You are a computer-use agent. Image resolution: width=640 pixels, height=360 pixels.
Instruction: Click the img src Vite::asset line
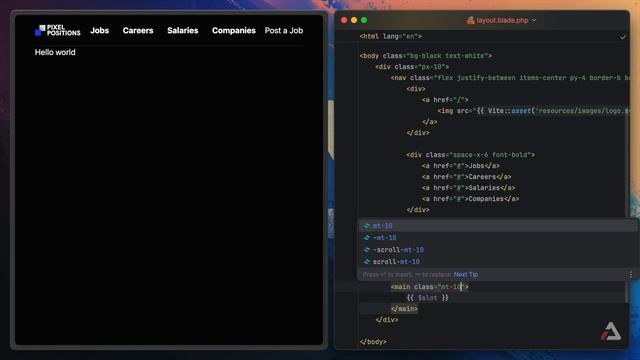click(533, 111)
